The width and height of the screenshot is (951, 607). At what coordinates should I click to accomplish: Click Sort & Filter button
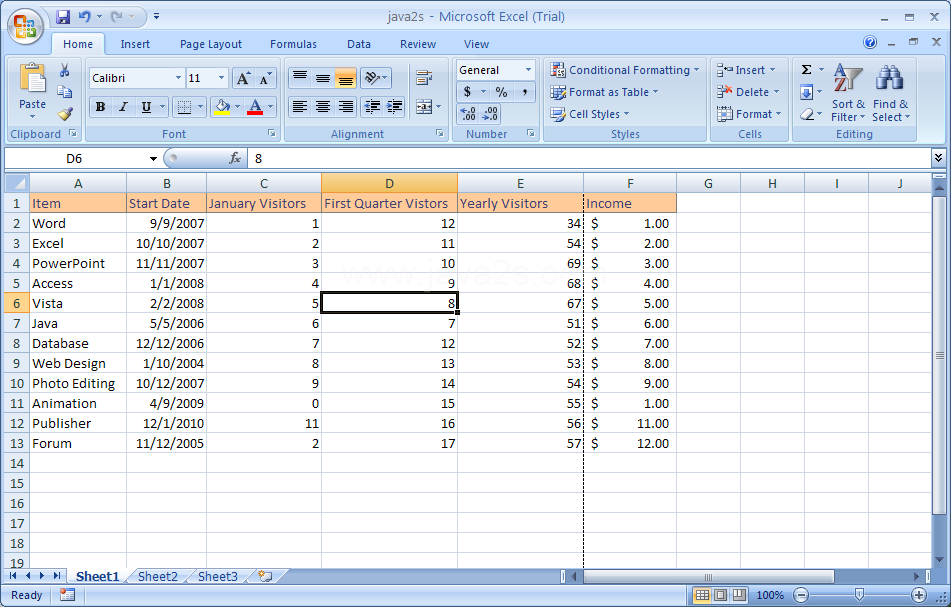[x=848, y=93]
